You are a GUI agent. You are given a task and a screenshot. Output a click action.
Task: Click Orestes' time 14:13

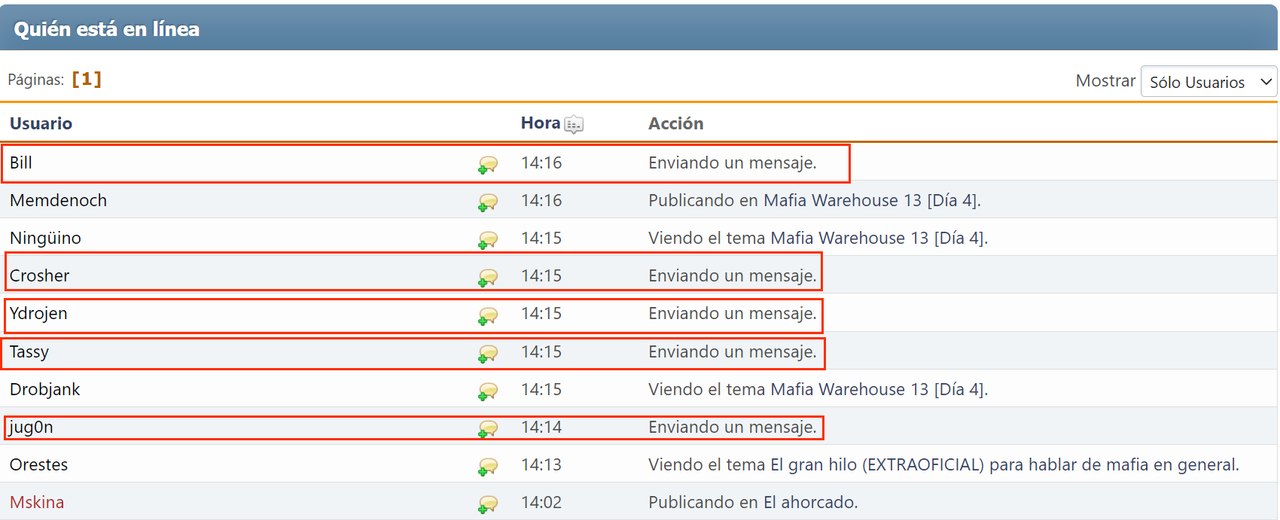[541, 464]
